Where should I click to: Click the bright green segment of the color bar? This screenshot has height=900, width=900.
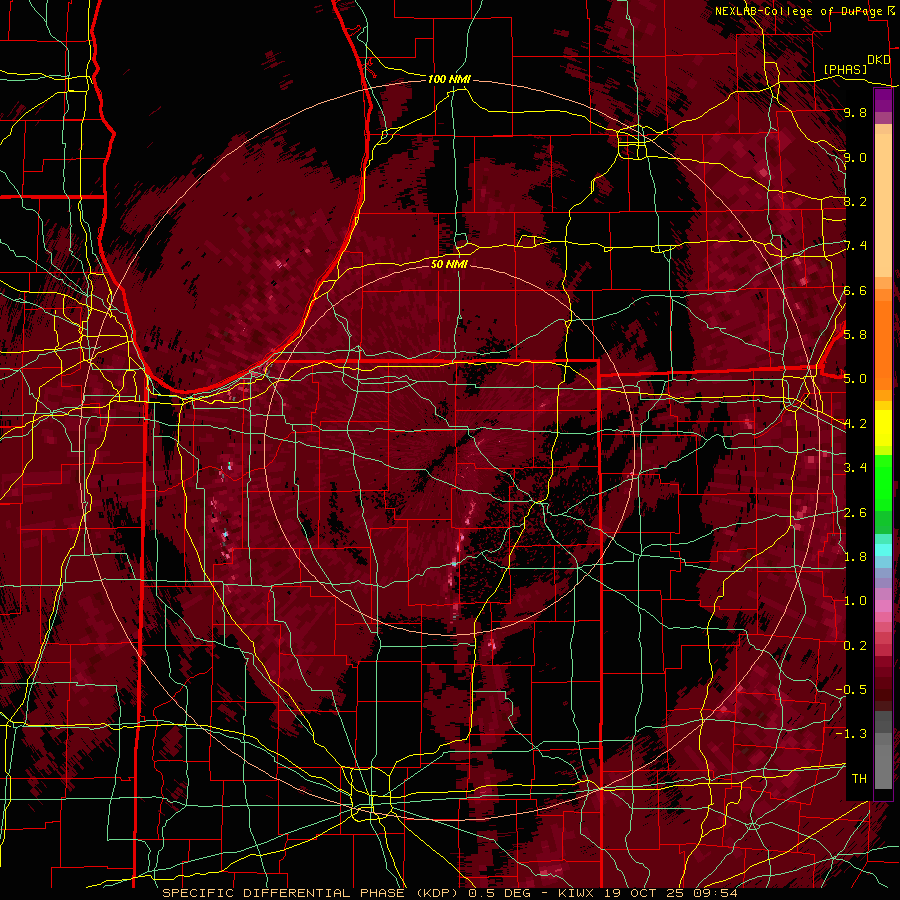click(883, 482)
